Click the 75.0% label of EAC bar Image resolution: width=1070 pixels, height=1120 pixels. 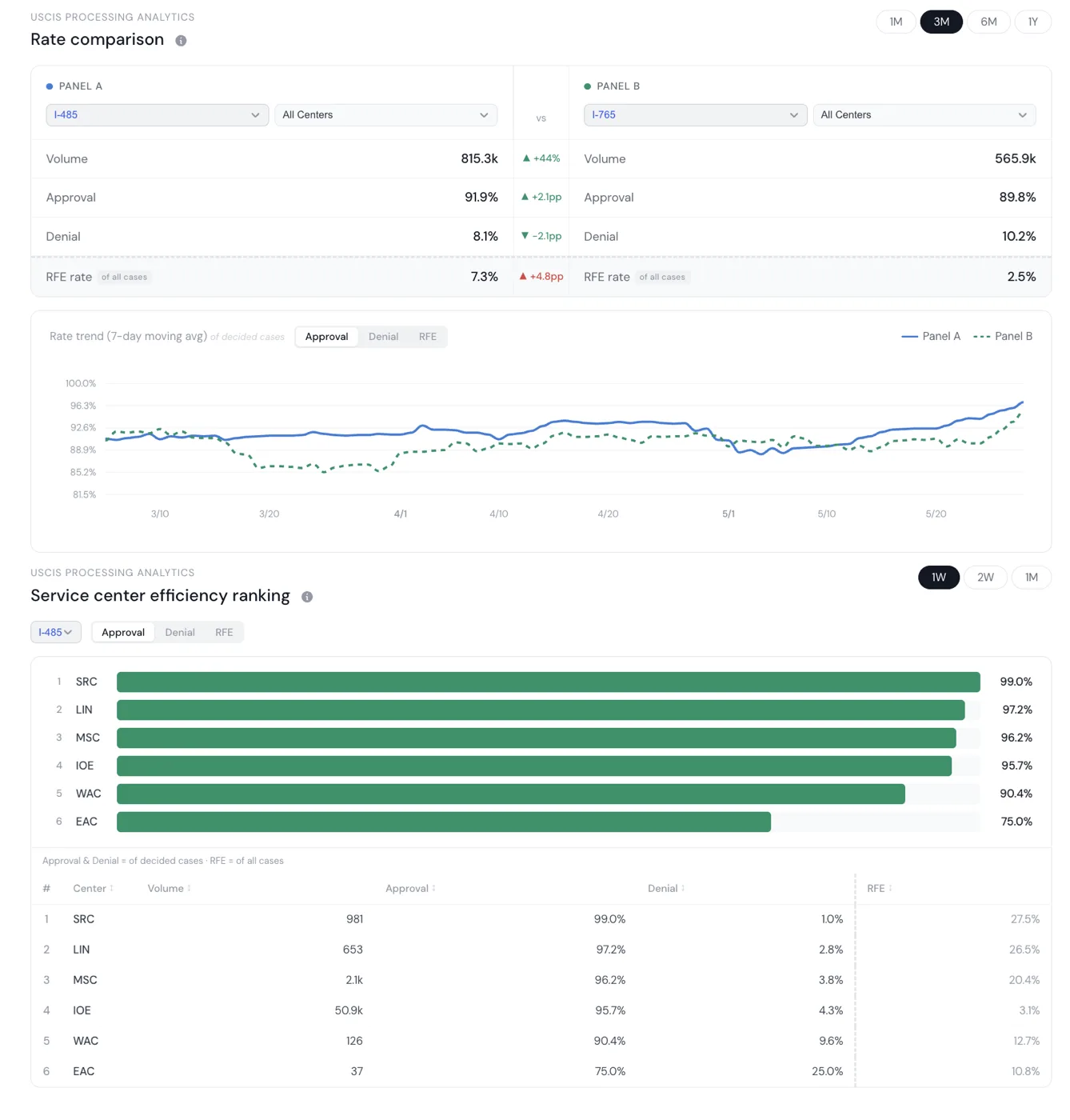tap(1016, 822)
